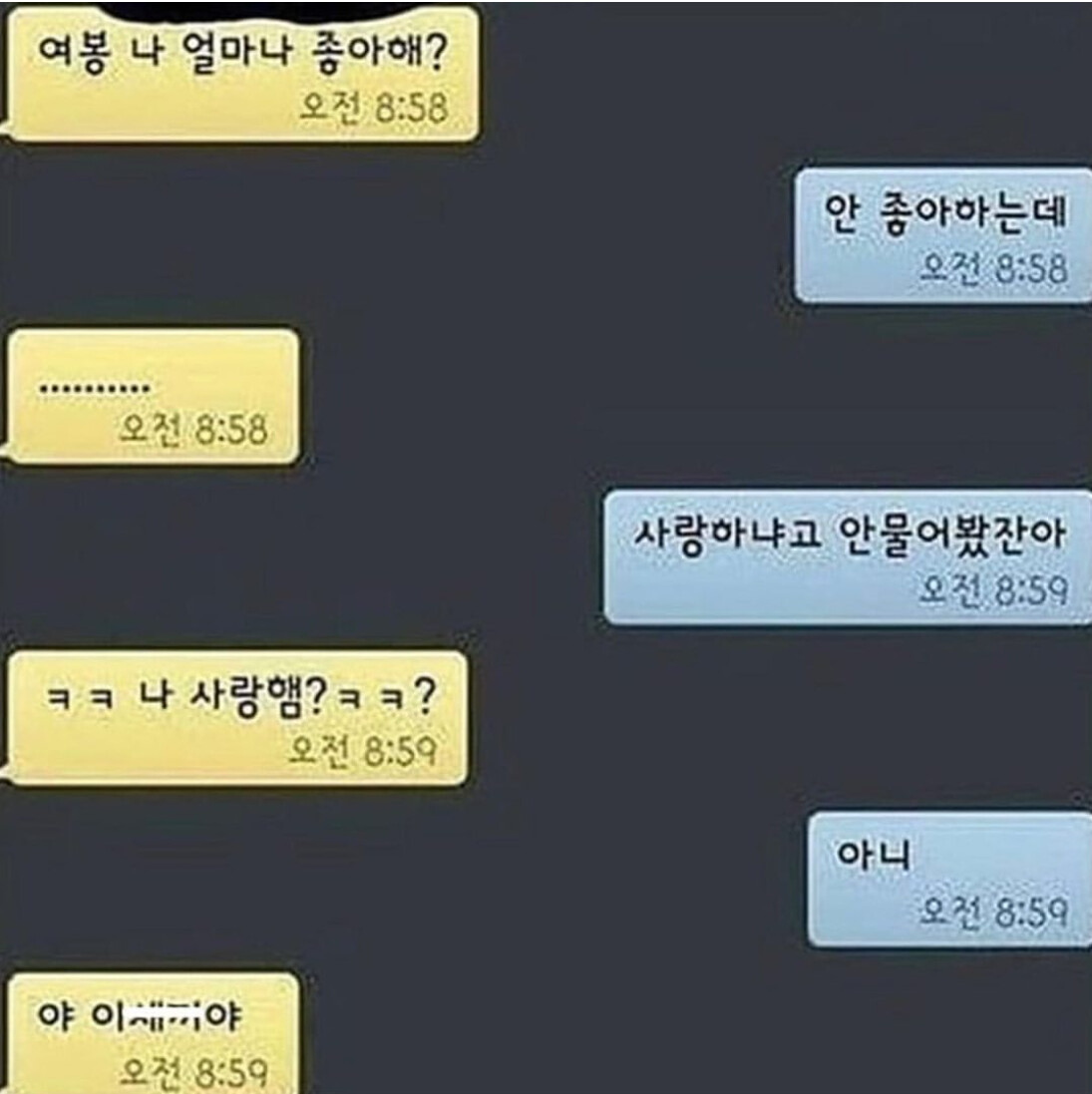The image size is (1092, 1094).
Task: Select the yellow dotted '...........' message bubble
Action: click(153, 396)
